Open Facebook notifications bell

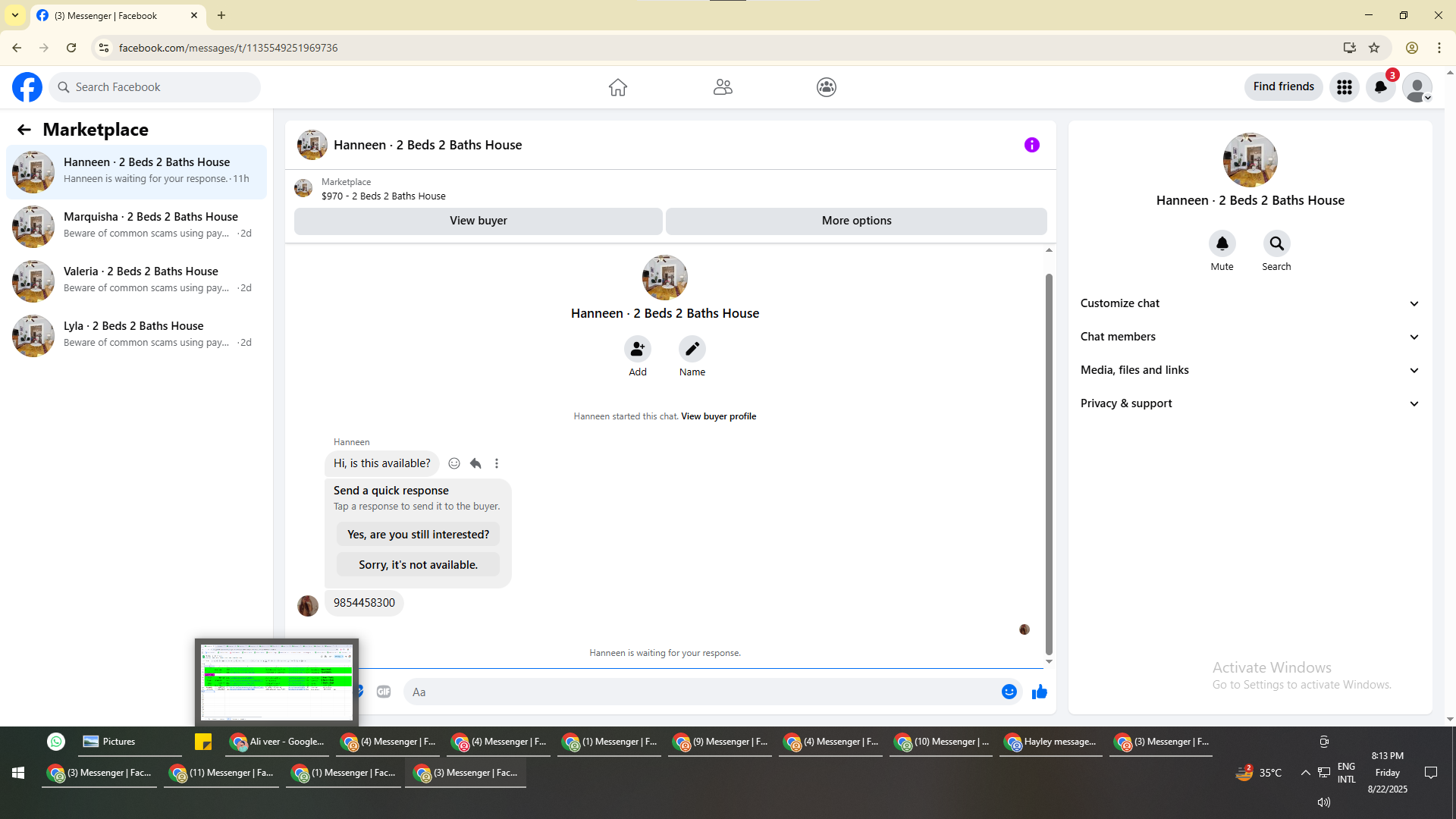(1380, 87)
